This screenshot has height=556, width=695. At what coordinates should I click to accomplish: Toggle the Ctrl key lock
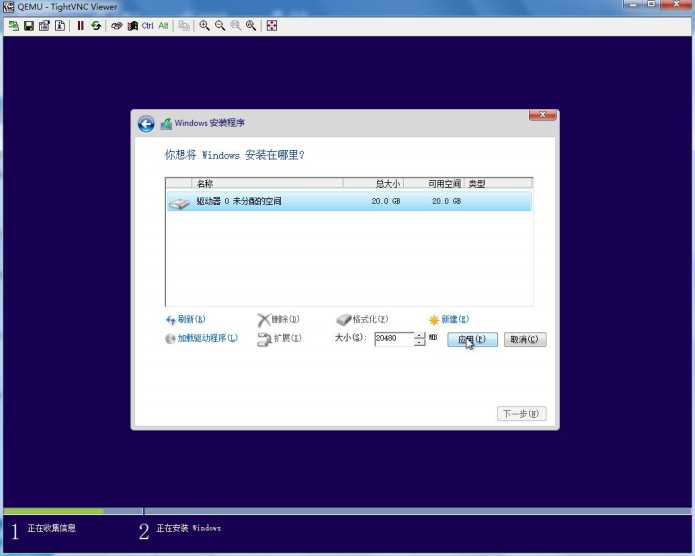pyautogui.click(x=148, y=26)
